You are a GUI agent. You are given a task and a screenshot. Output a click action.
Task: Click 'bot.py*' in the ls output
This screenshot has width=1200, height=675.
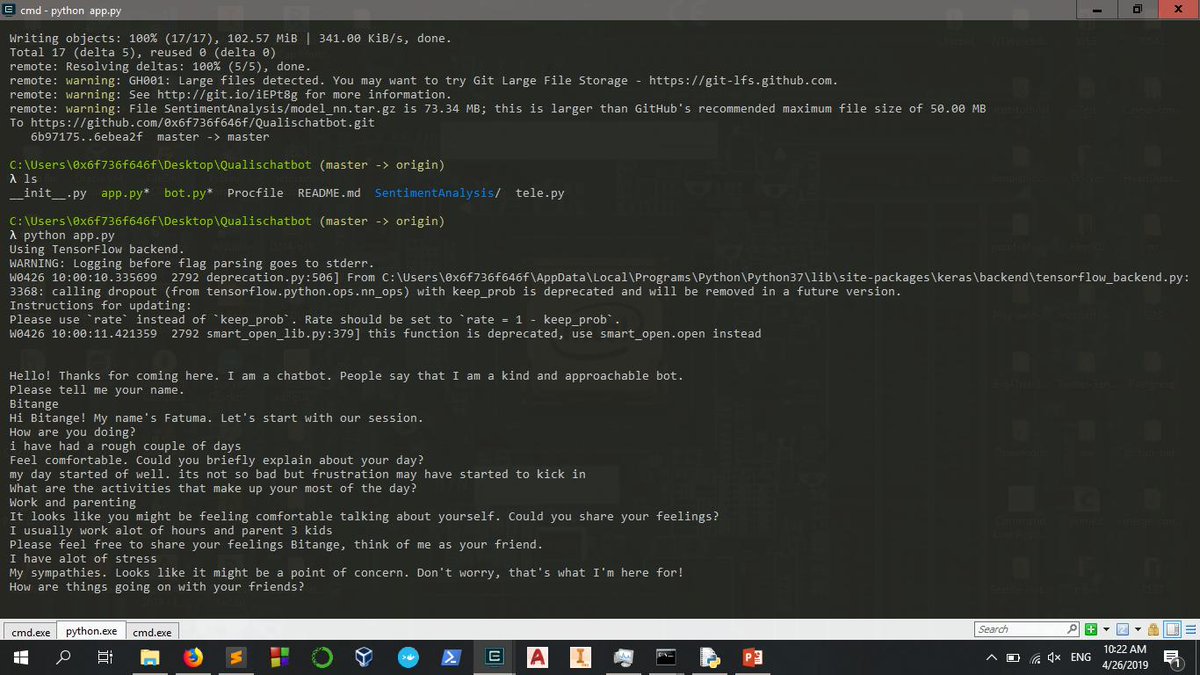coord(189,193)
